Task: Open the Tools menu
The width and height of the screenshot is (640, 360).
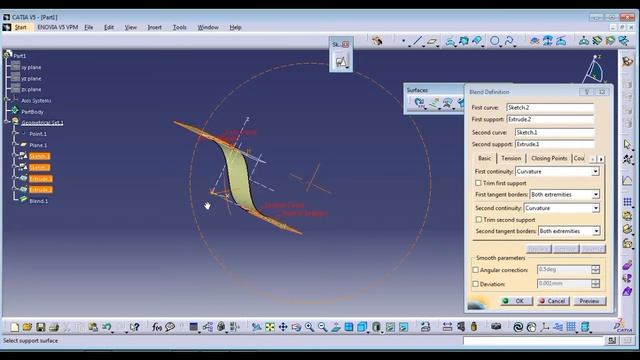Action: [x=180, y=27]
